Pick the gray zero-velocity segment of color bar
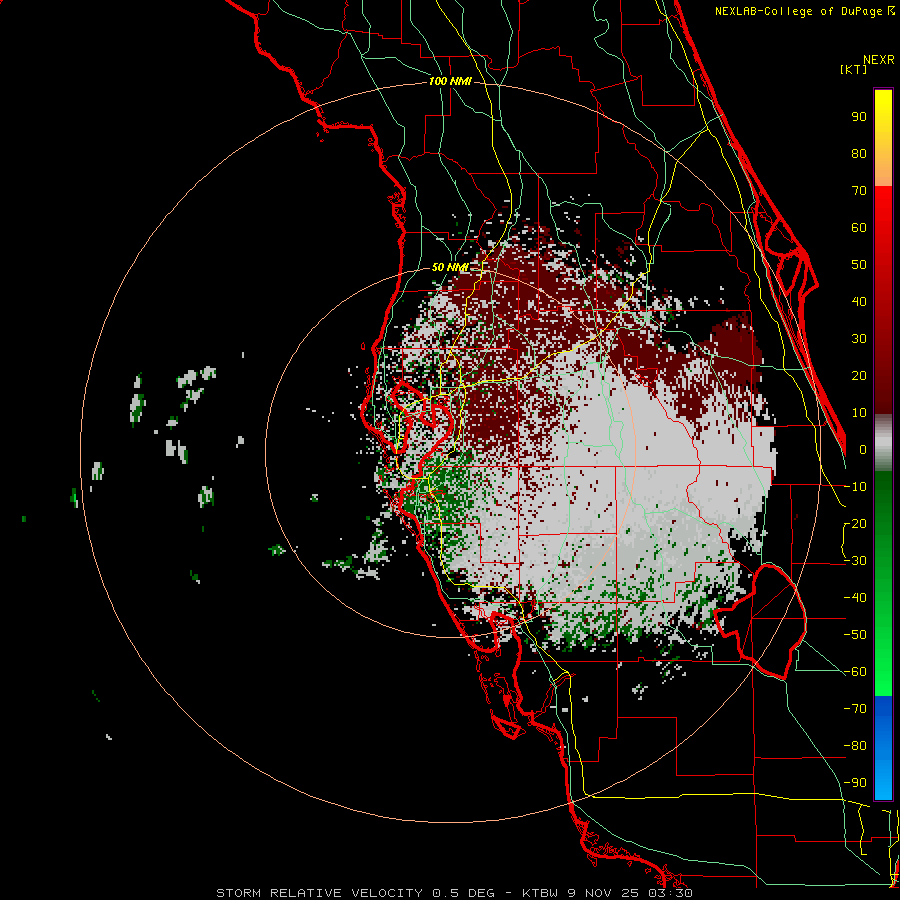This screenshot has height=900, width=900. coord(883,443)
